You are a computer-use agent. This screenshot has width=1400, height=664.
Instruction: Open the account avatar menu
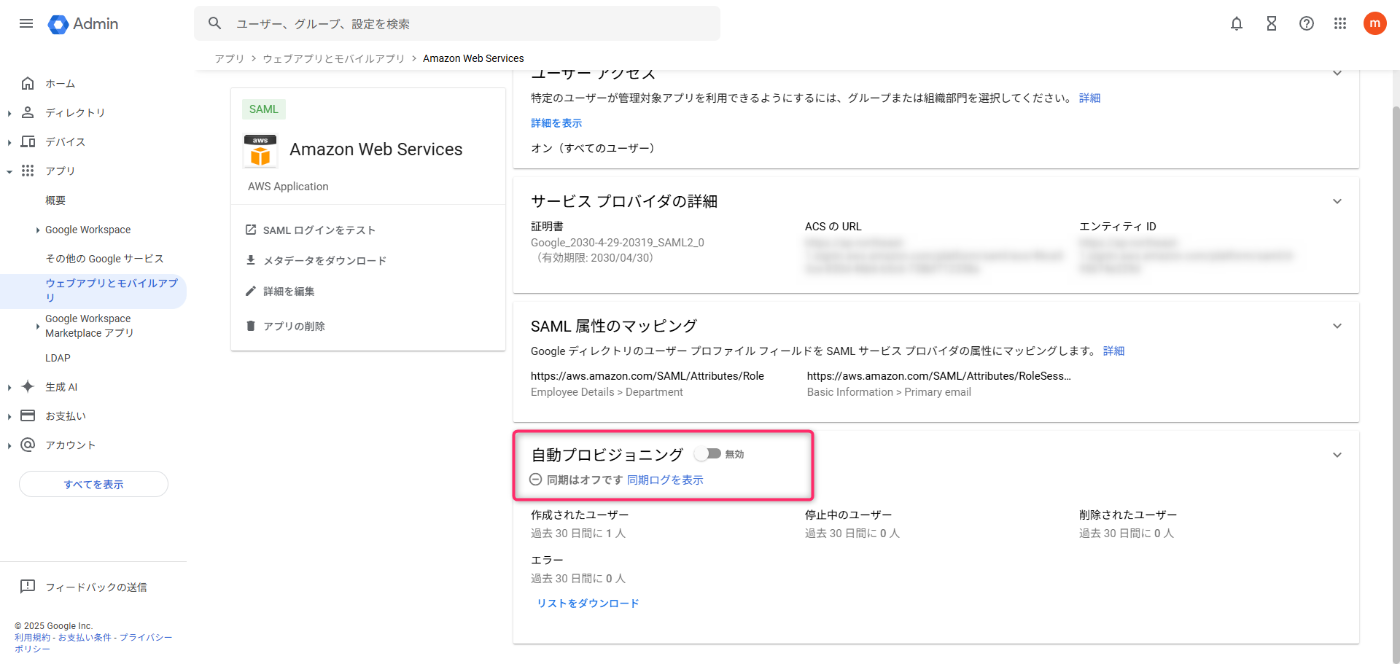[x=1375, y=23]
